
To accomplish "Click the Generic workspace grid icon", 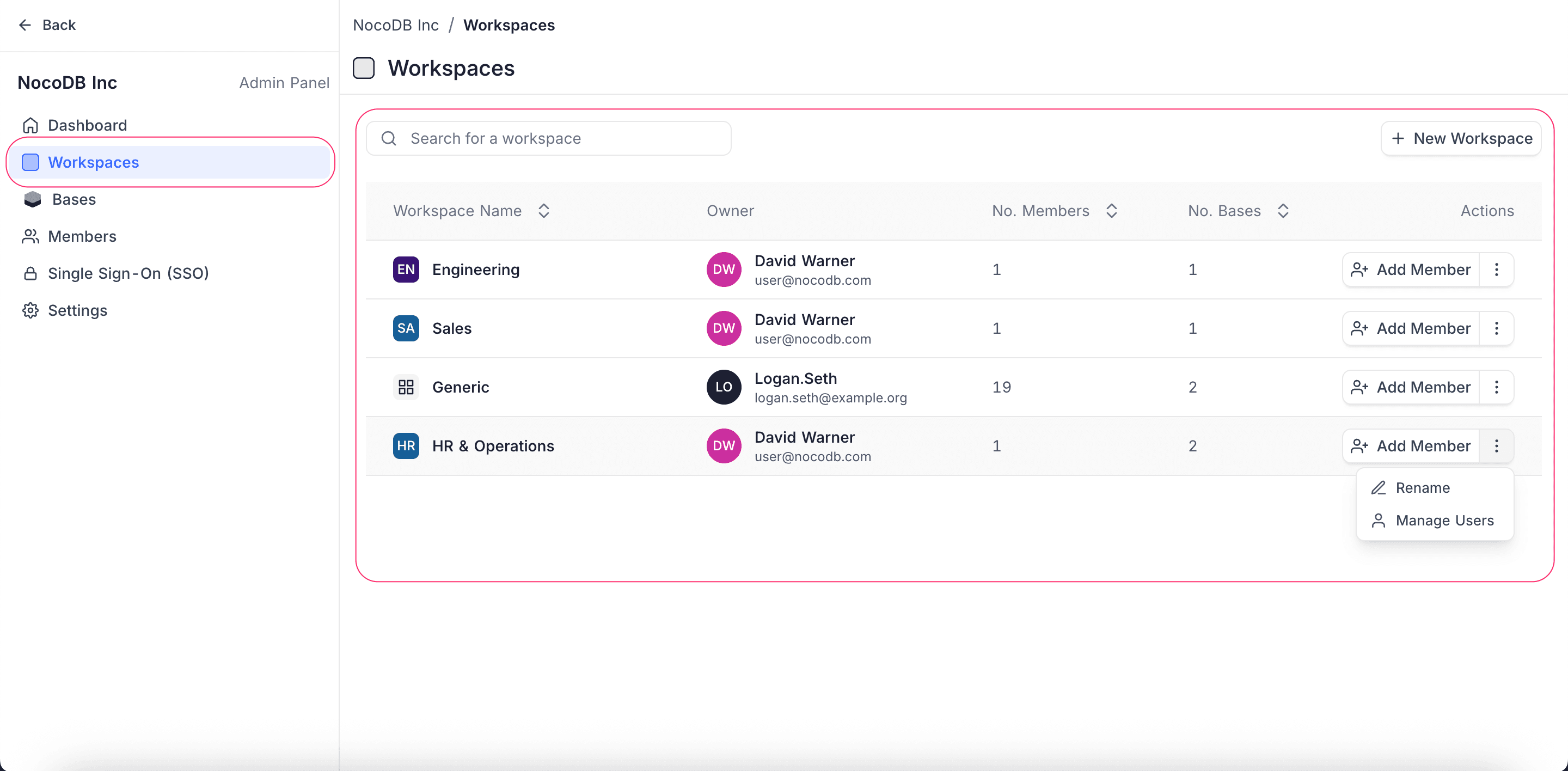I will pyautogui.click(x=406, y=387).
